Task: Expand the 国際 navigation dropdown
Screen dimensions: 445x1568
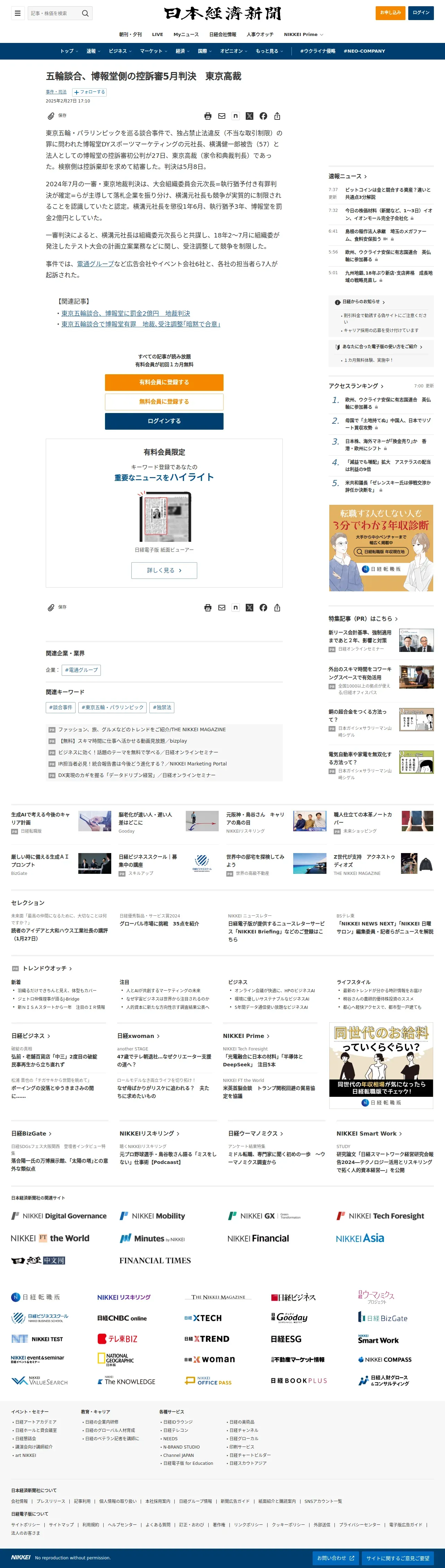Action: click(x=205, y=51)
